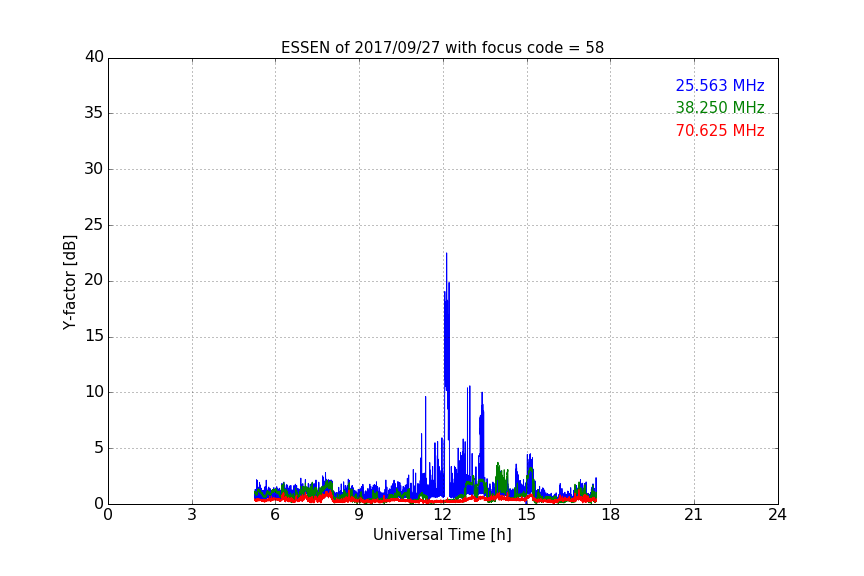Select the red "70.625 MHz" legend label

point(720,131)
